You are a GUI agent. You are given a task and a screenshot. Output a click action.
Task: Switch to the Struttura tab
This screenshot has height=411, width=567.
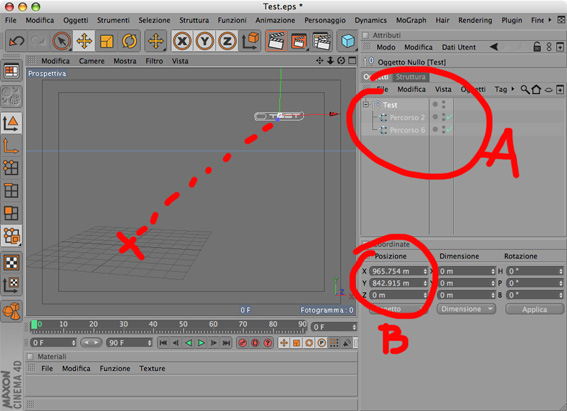[x=410, y=77]
